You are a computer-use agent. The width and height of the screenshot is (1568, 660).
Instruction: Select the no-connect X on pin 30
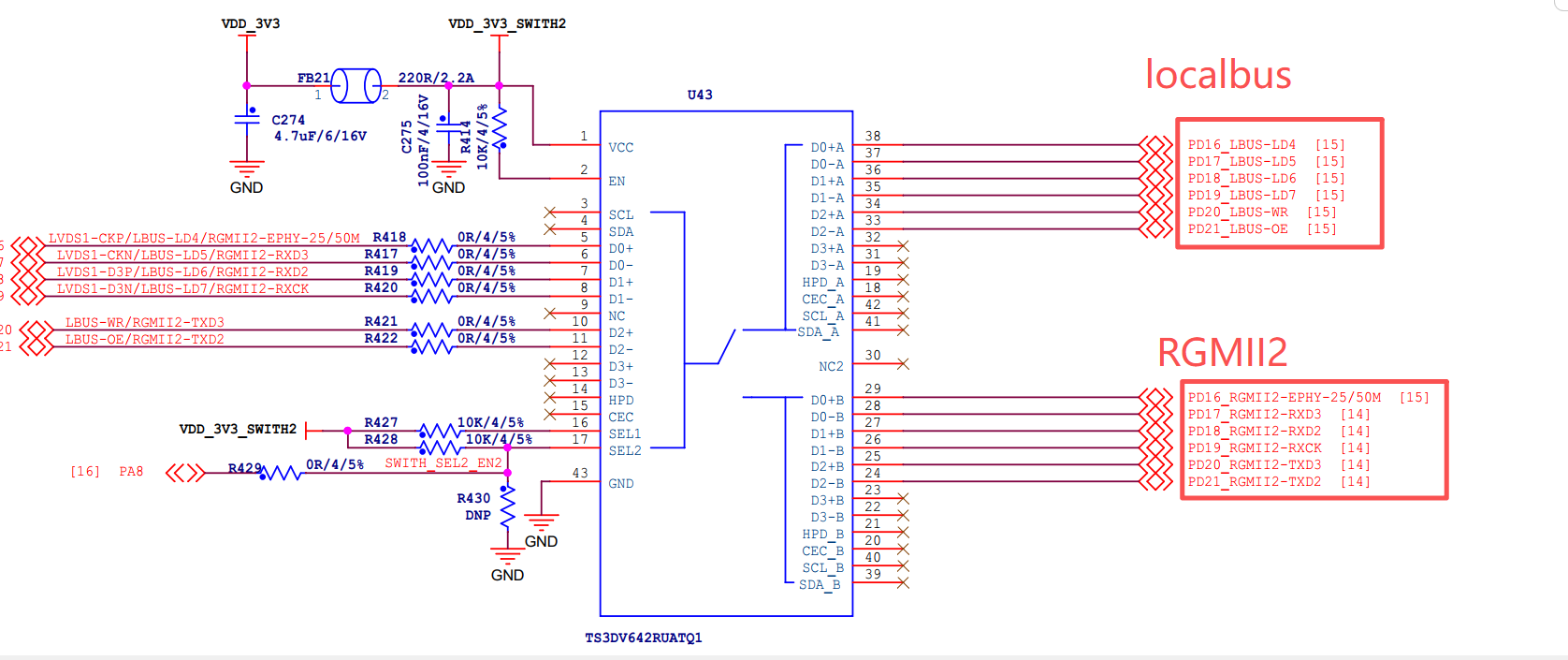click(x=903, y=363)
